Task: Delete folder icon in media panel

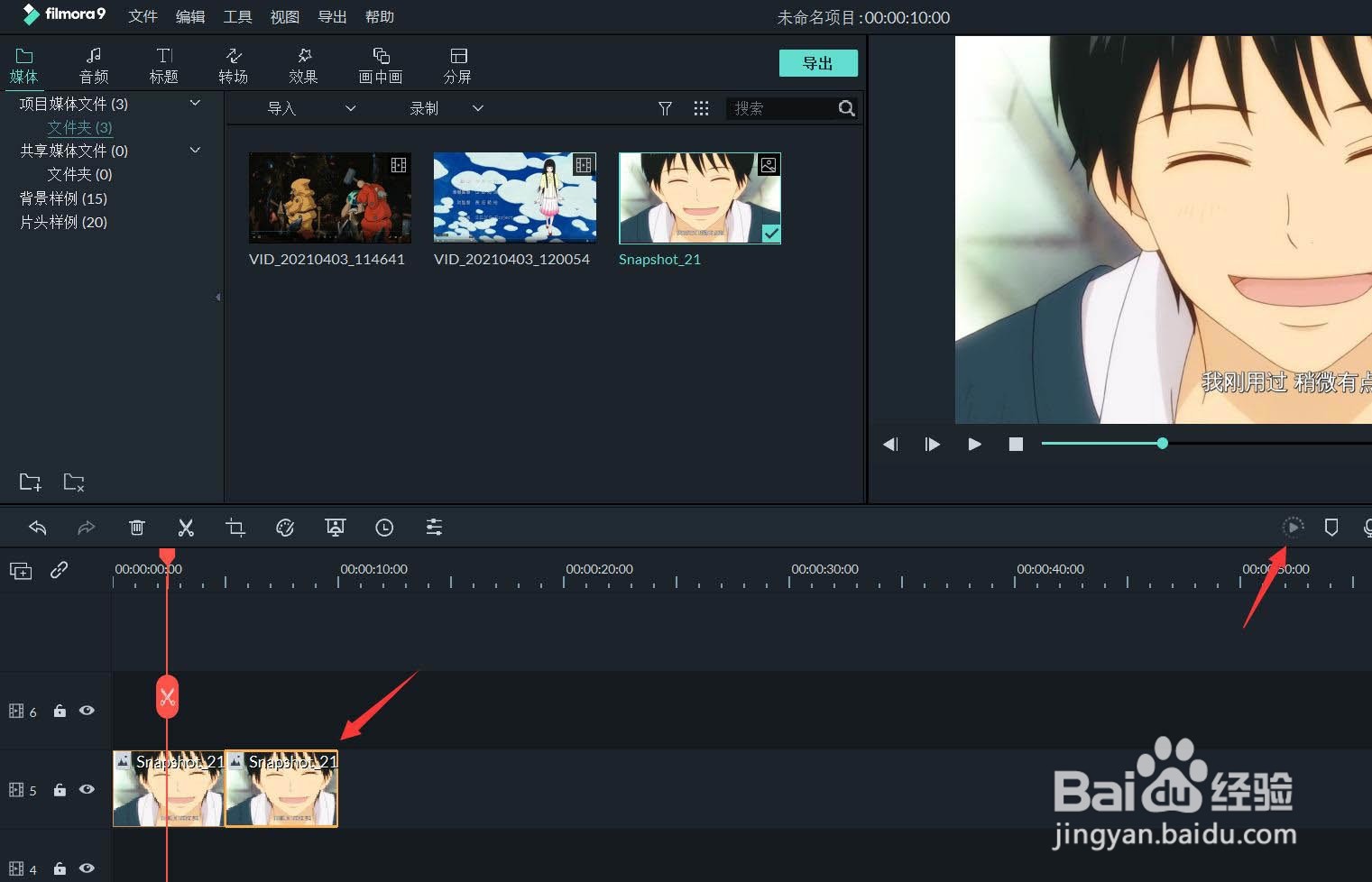Action: click(x=74, y=482)
